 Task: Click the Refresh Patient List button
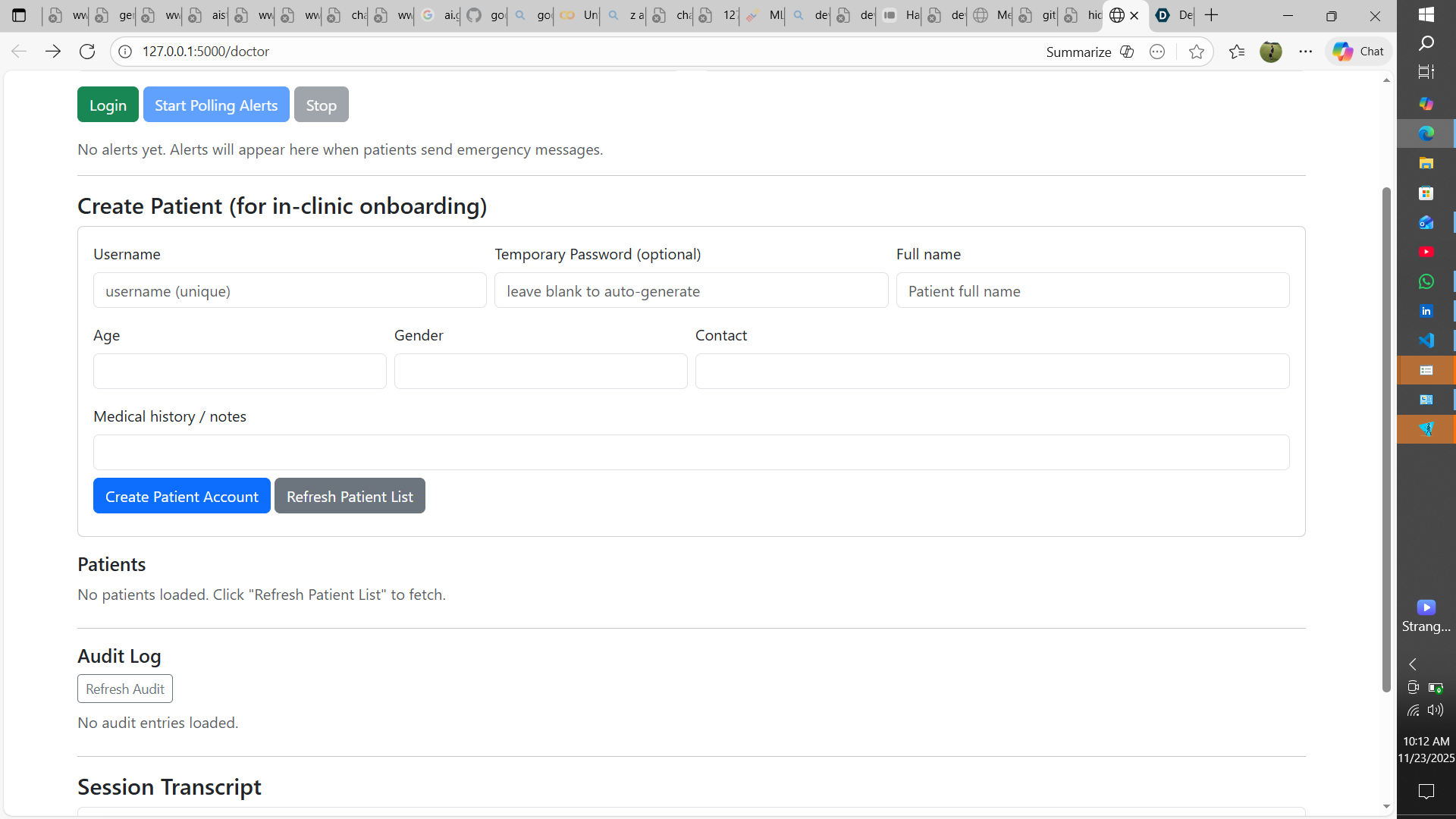tap(350, 496)
